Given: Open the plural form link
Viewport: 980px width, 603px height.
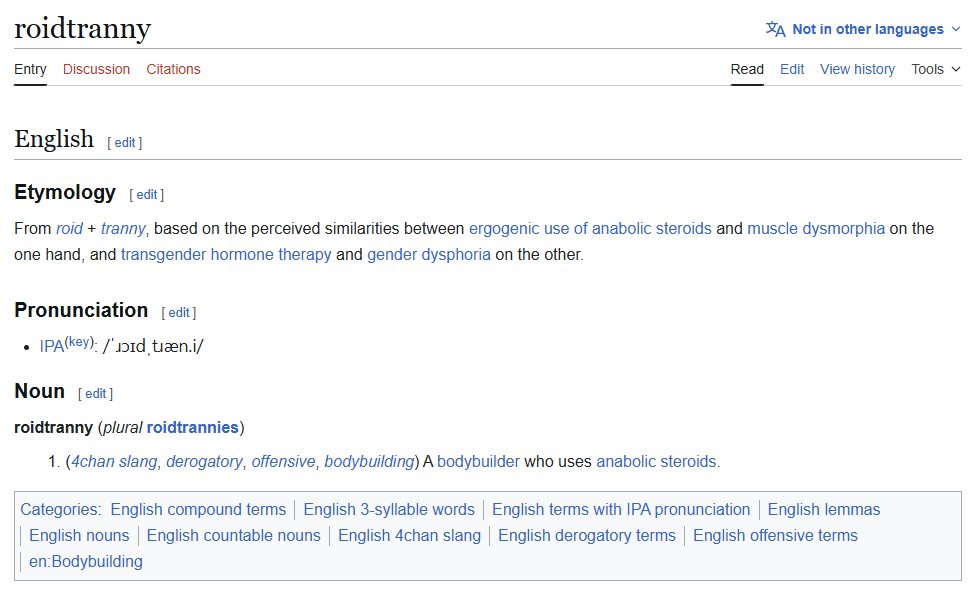Looking at the screenshot, I should (192, 428).
